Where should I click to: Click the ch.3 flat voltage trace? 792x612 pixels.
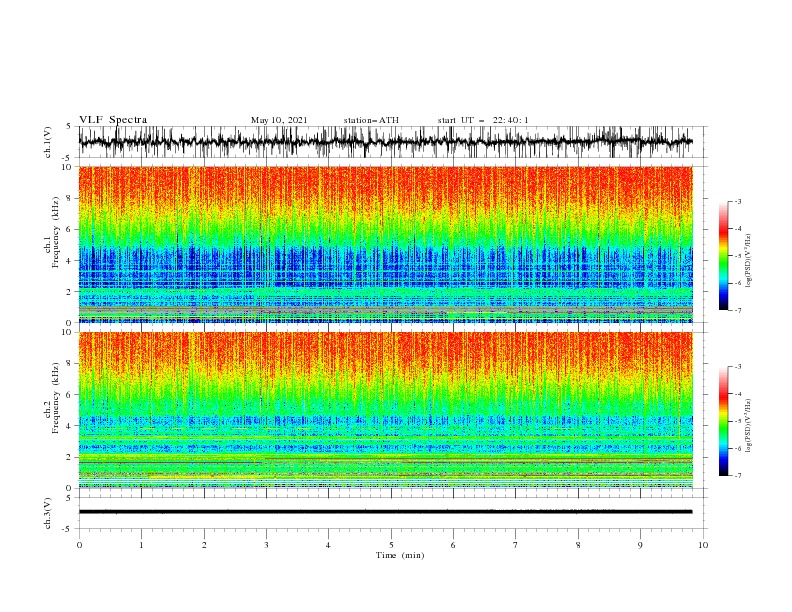[385, 512]
